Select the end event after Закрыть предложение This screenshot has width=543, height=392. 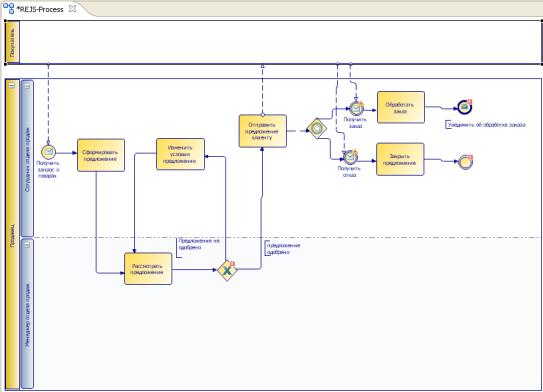pyautogui.click(x=465, y=162)
